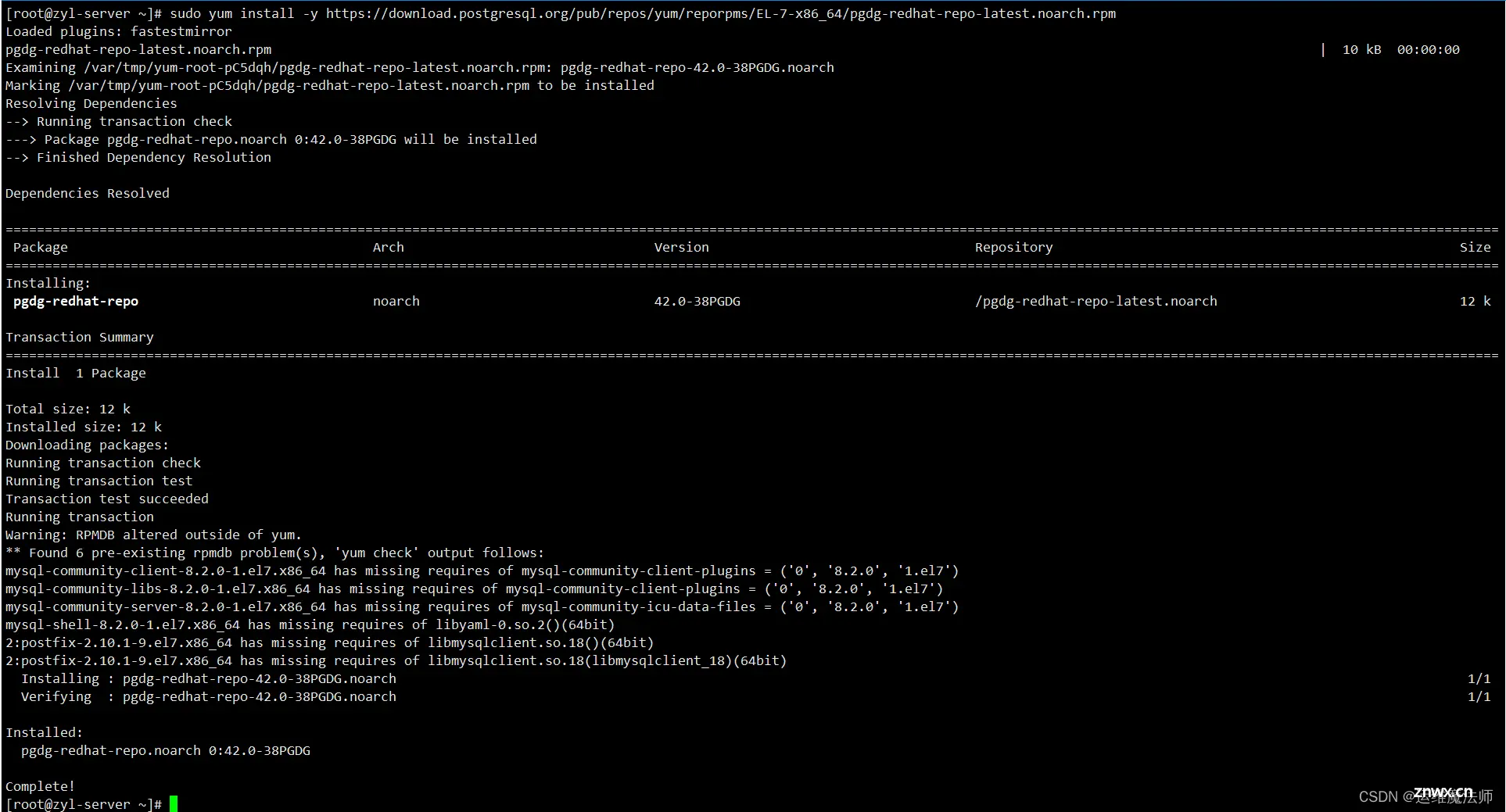Image resolution: width=1506 pixels, height=812 pixels.
Task: Click the mysql-community-client missing requires line
Action: pos(482,571)
